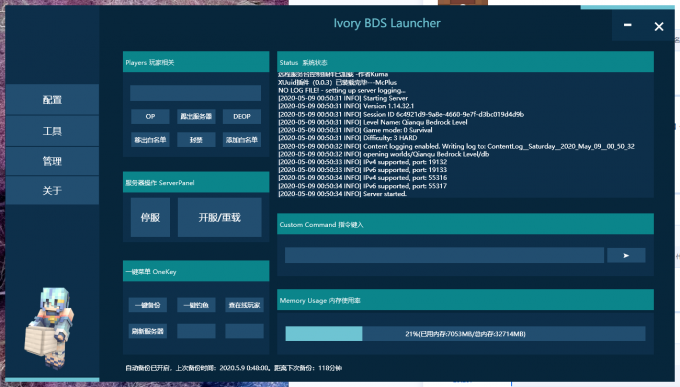Click the Minecraft character avatar image
The width and height of the screenshot is (680, 387).
pyautogui.click(x=50, y=328)
